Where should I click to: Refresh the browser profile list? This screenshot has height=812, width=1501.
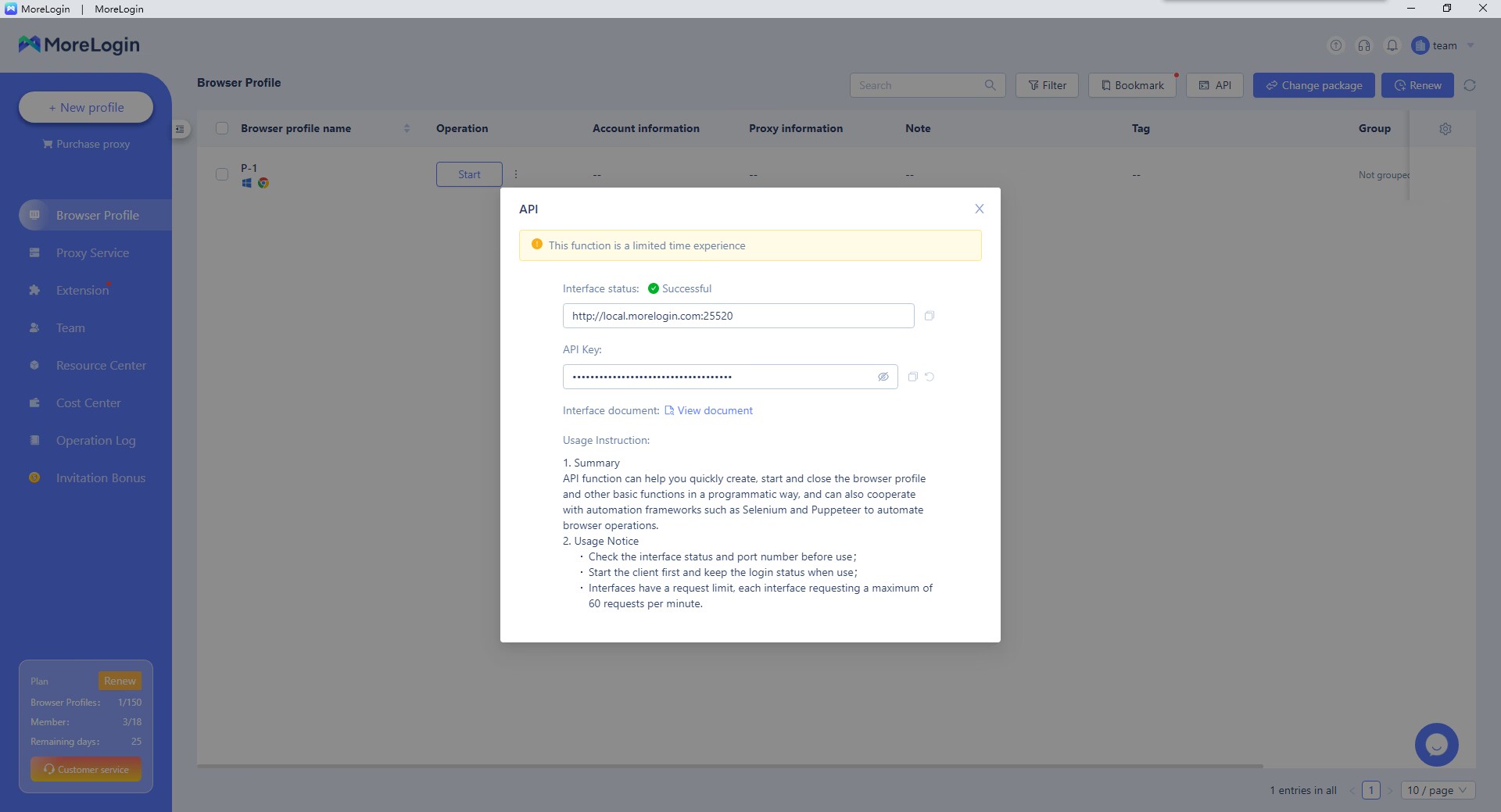pos(1470,85)
